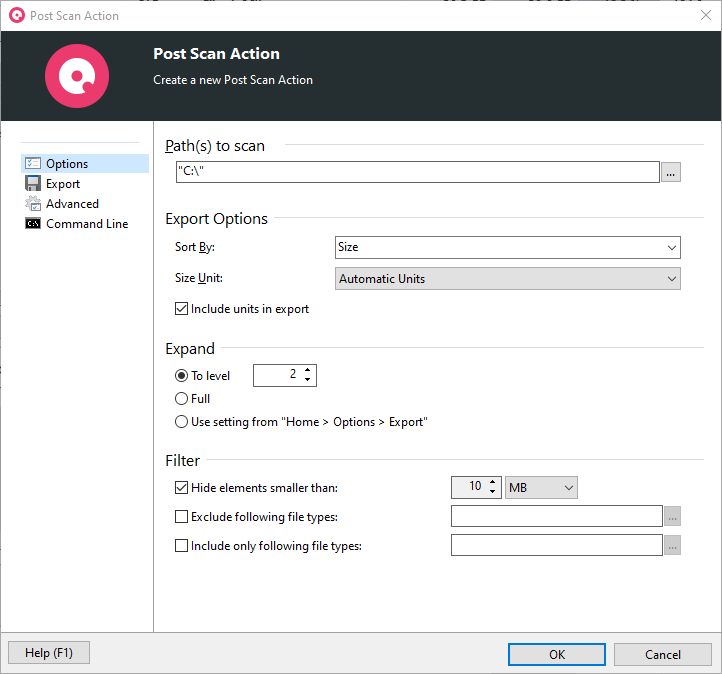Confirm with the OK button

click(556, 654)
